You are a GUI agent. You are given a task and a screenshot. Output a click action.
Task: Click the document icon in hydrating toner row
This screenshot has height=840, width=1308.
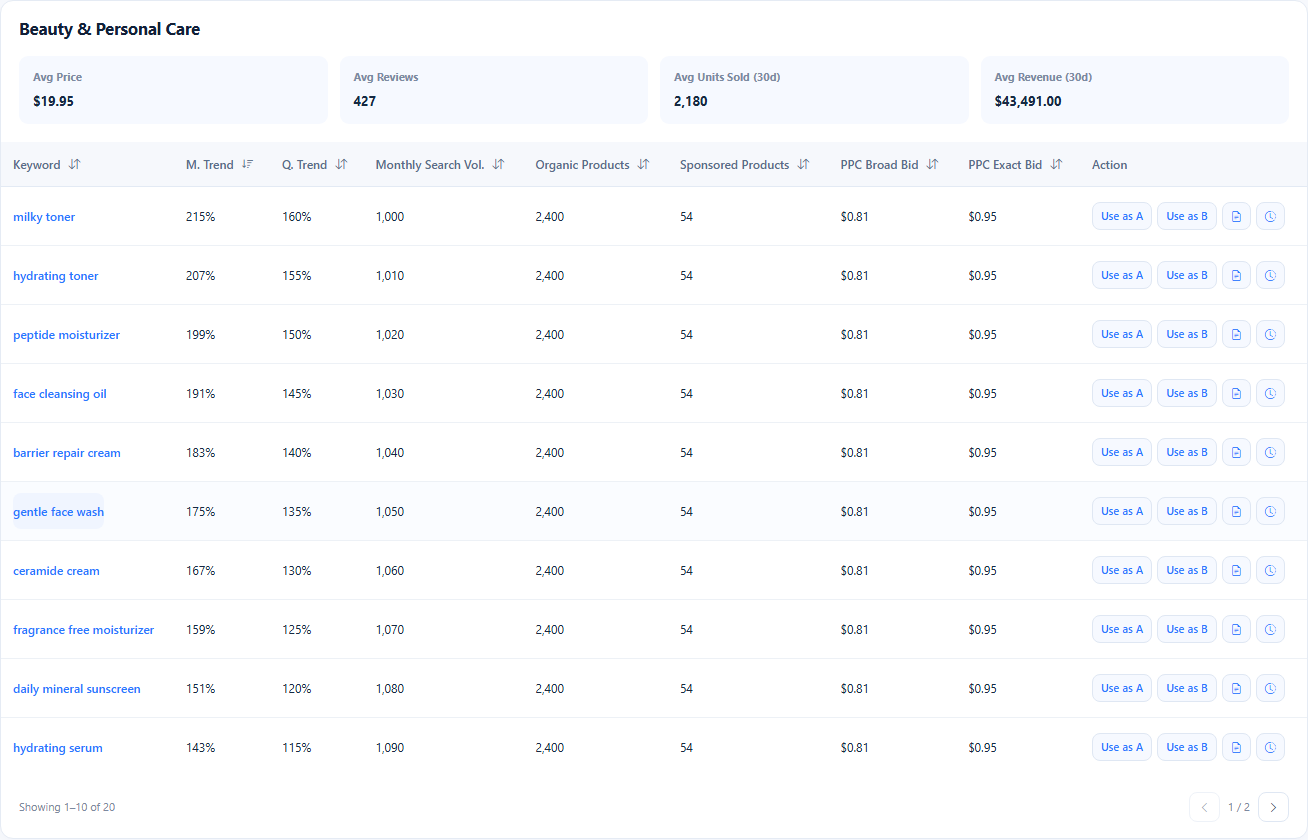click(x=1236, y=275)
